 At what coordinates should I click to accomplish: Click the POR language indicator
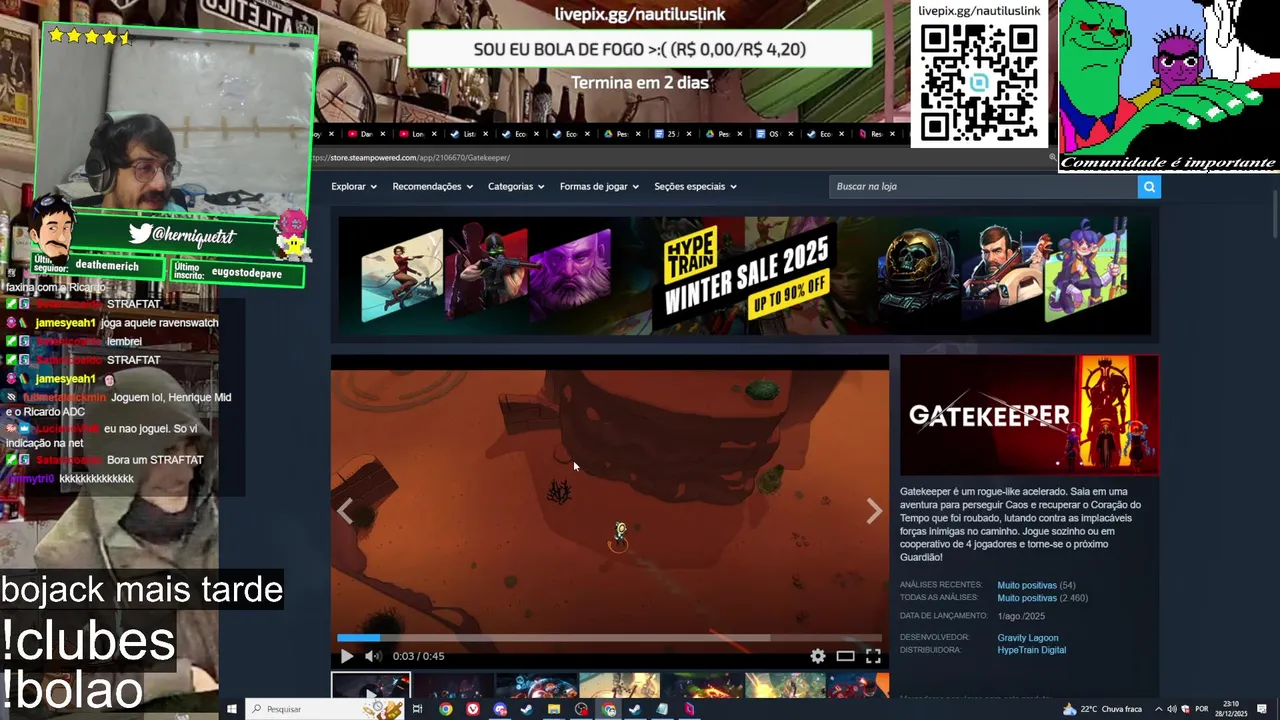(1201, 709)
